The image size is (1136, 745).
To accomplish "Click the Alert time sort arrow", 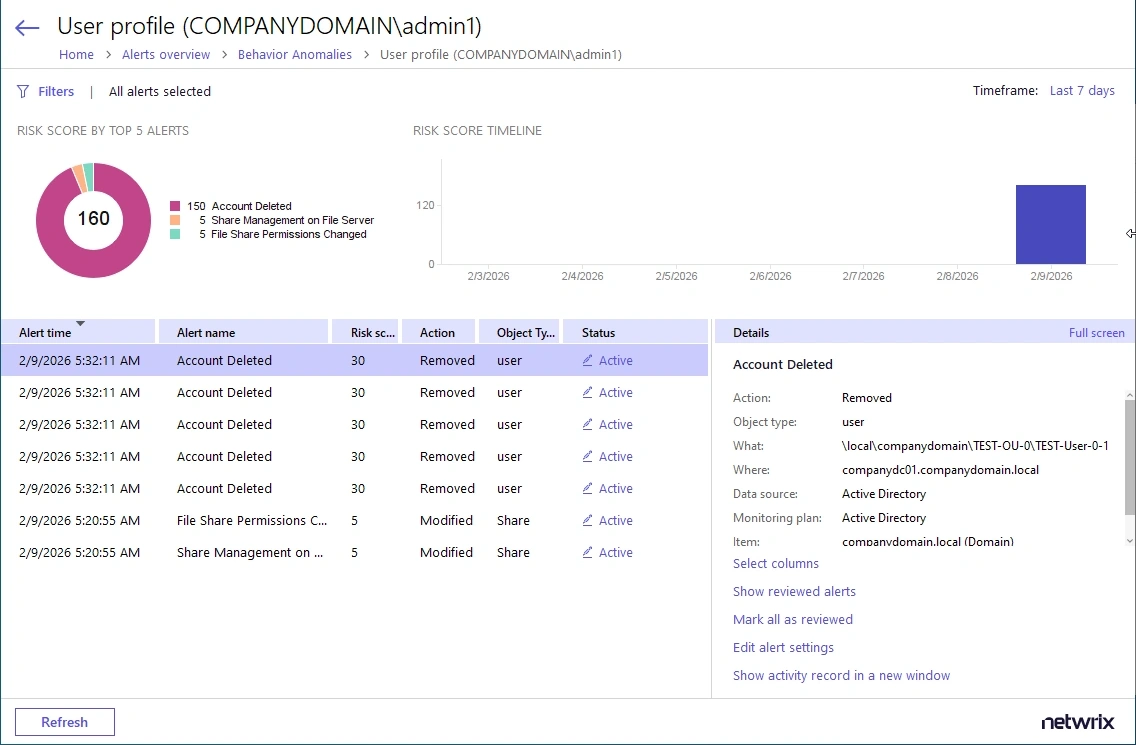I will [x=80, y=323].
